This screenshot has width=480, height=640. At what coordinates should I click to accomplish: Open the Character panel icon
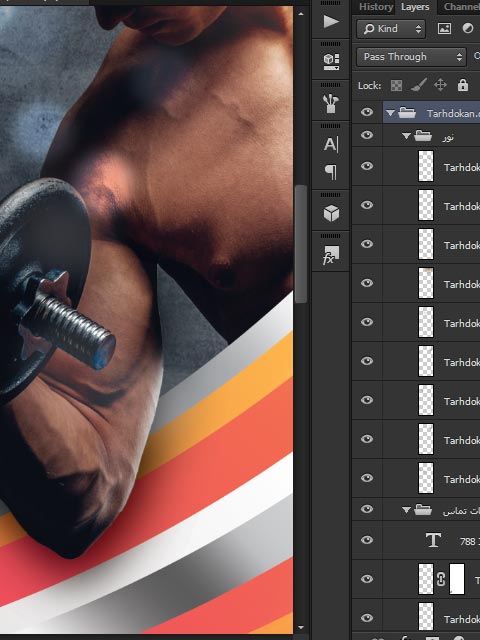pyautogui.click(x=331, y=144)
